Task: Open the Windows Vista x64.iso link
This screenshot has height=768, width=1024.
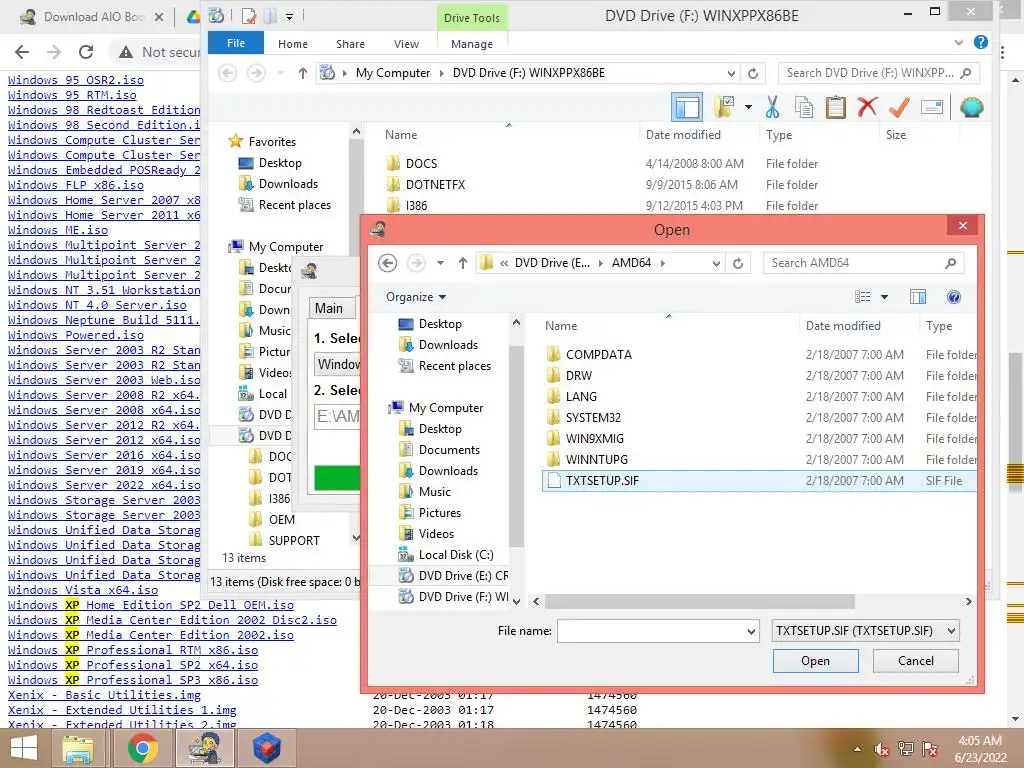Action: coord(83,590)
